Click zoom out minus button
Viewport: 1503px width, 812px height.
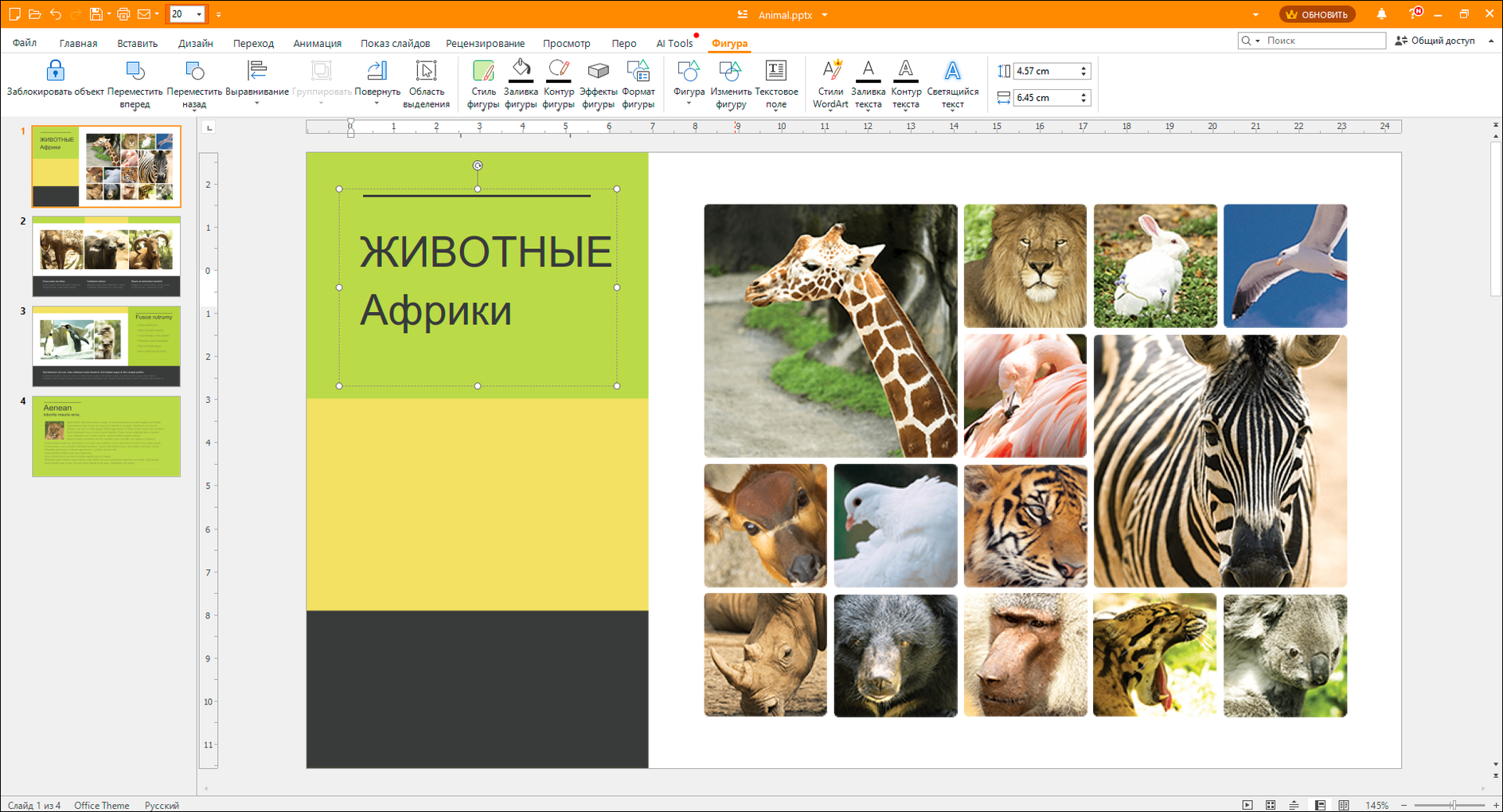1403,805
